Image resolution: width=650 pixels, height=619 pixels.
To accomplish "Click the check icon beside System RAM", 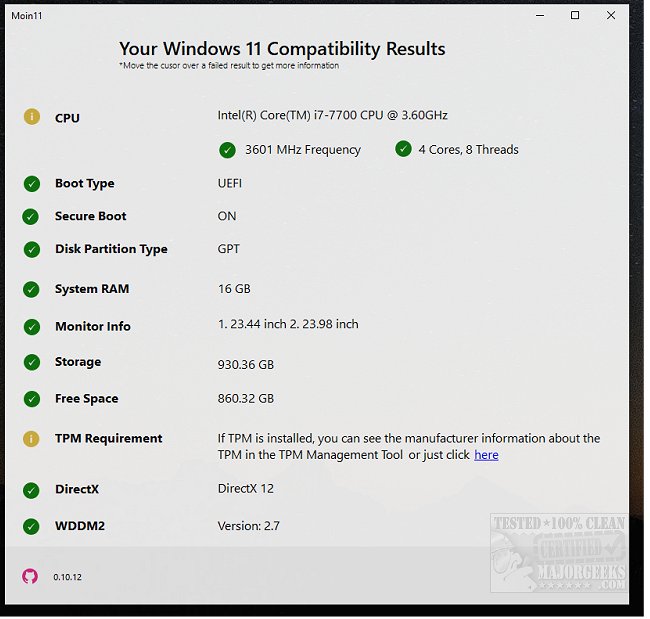I will pos(31,289).
